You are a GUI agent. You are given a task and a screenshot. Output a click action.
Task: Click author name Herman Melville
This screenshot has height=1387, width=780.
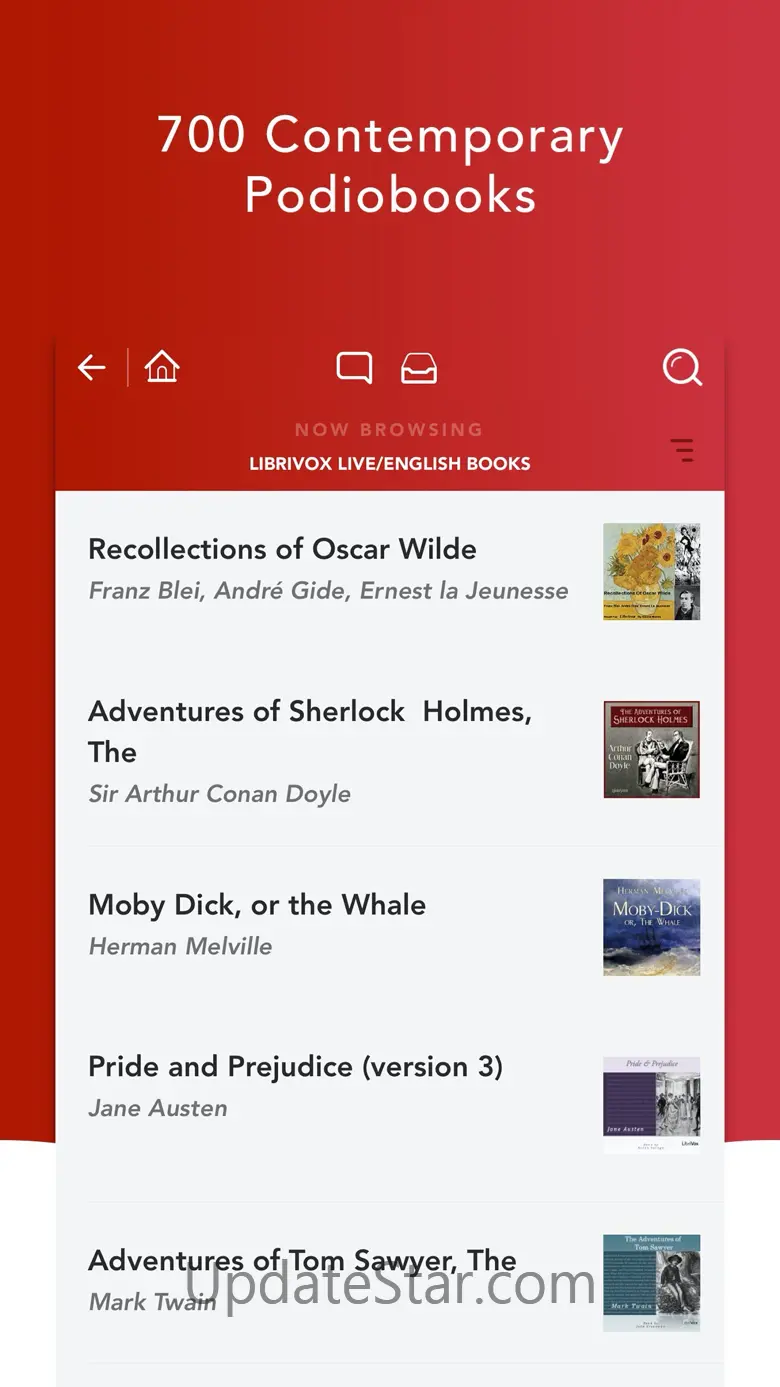pos(180,946)
